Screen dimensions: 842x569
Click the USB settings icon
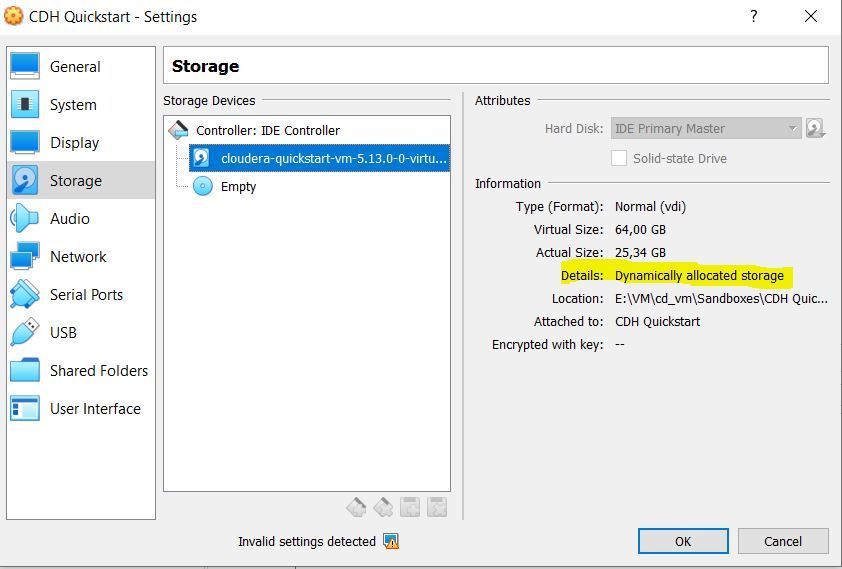tap(24, 332)
